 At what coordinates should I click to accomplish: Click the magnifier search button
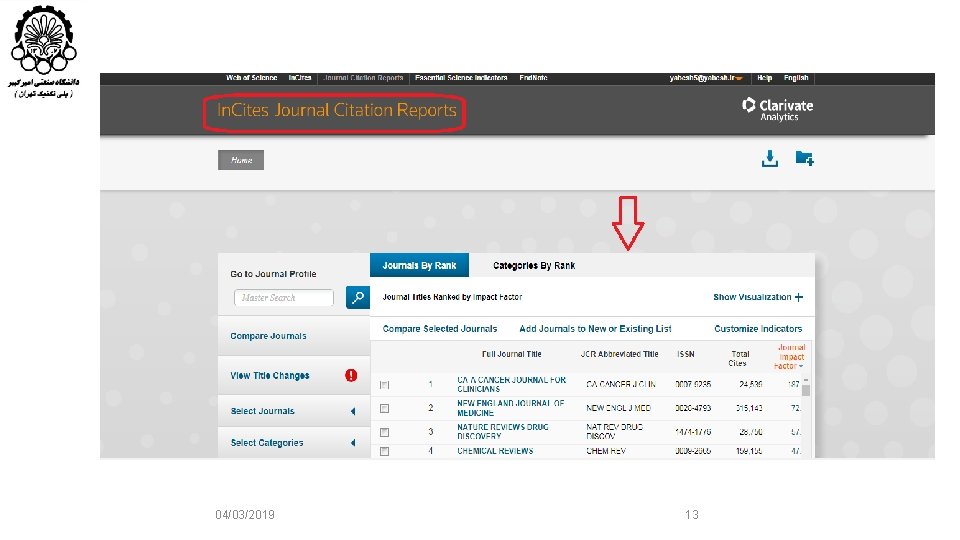coord(358,298)
